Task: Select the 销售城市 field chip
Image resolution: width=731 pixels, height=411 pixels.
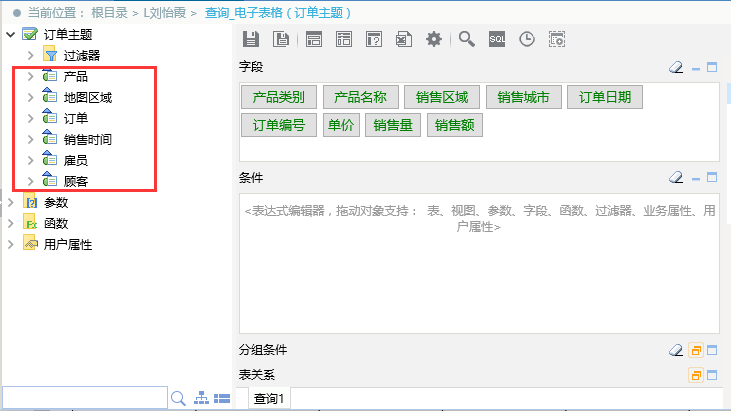Action: pos(524,97)
